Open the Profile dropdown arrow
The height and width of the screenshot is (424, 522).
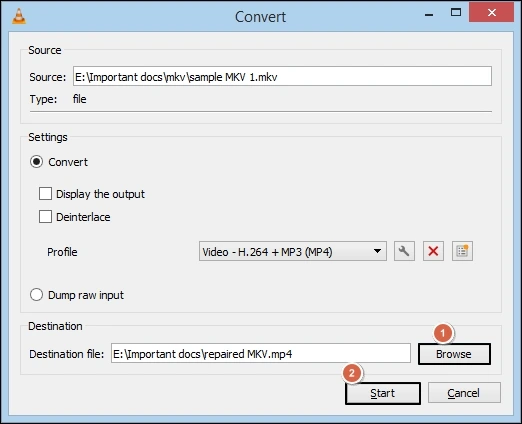(x=377, y=251)
